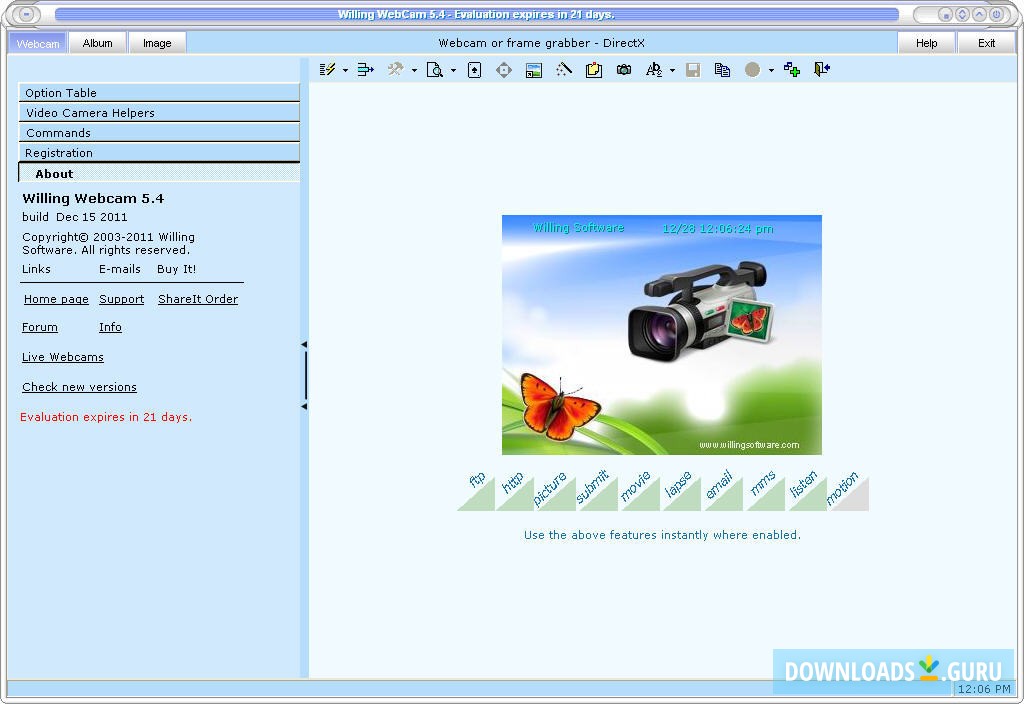Click the exit door icon in toolbar
The height and width of the screenshot is (704, 1024).
pos(822,70)
